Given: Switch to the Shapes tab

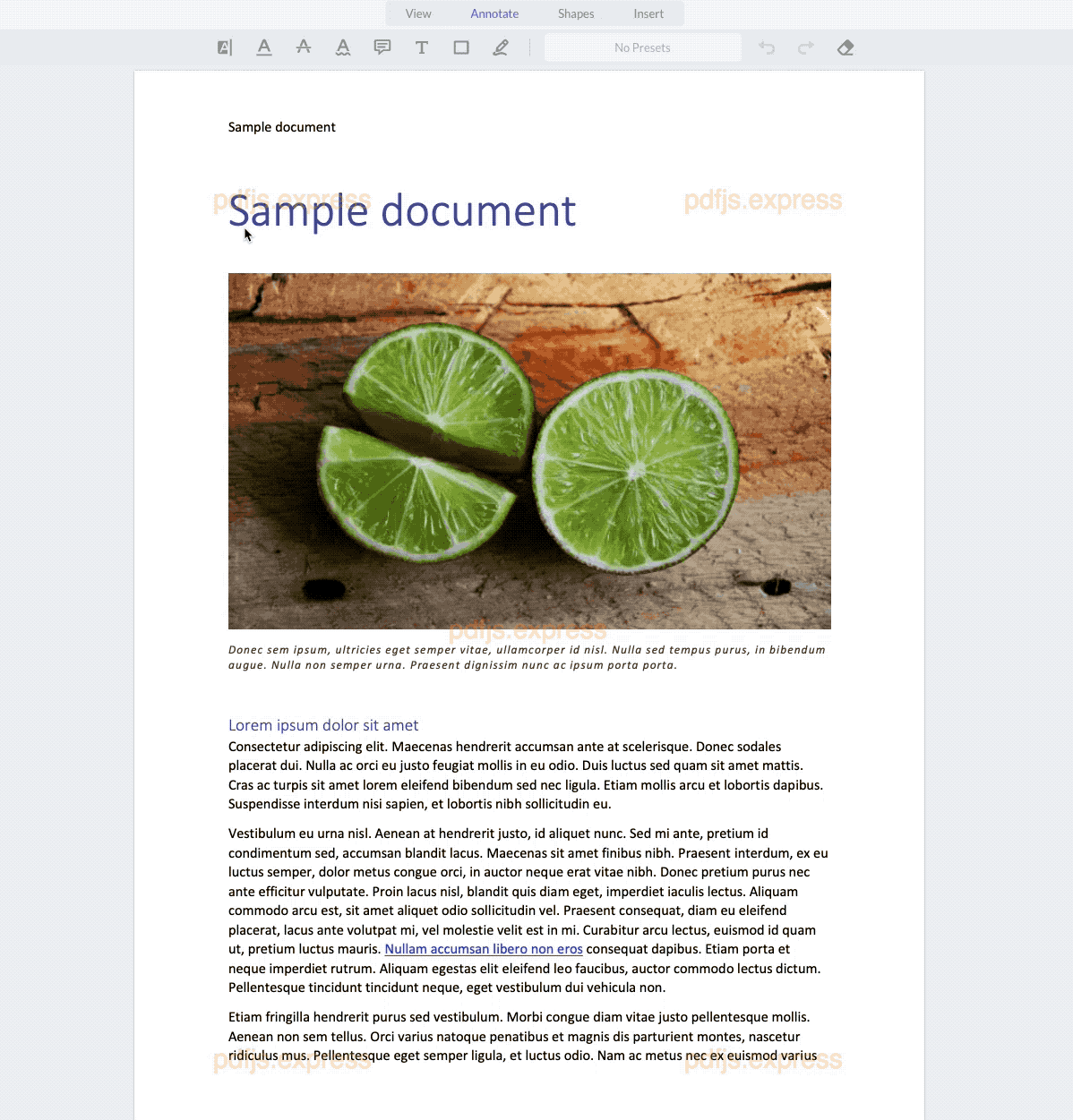Looking at the screenshot, I should click(x=576, y=13).
